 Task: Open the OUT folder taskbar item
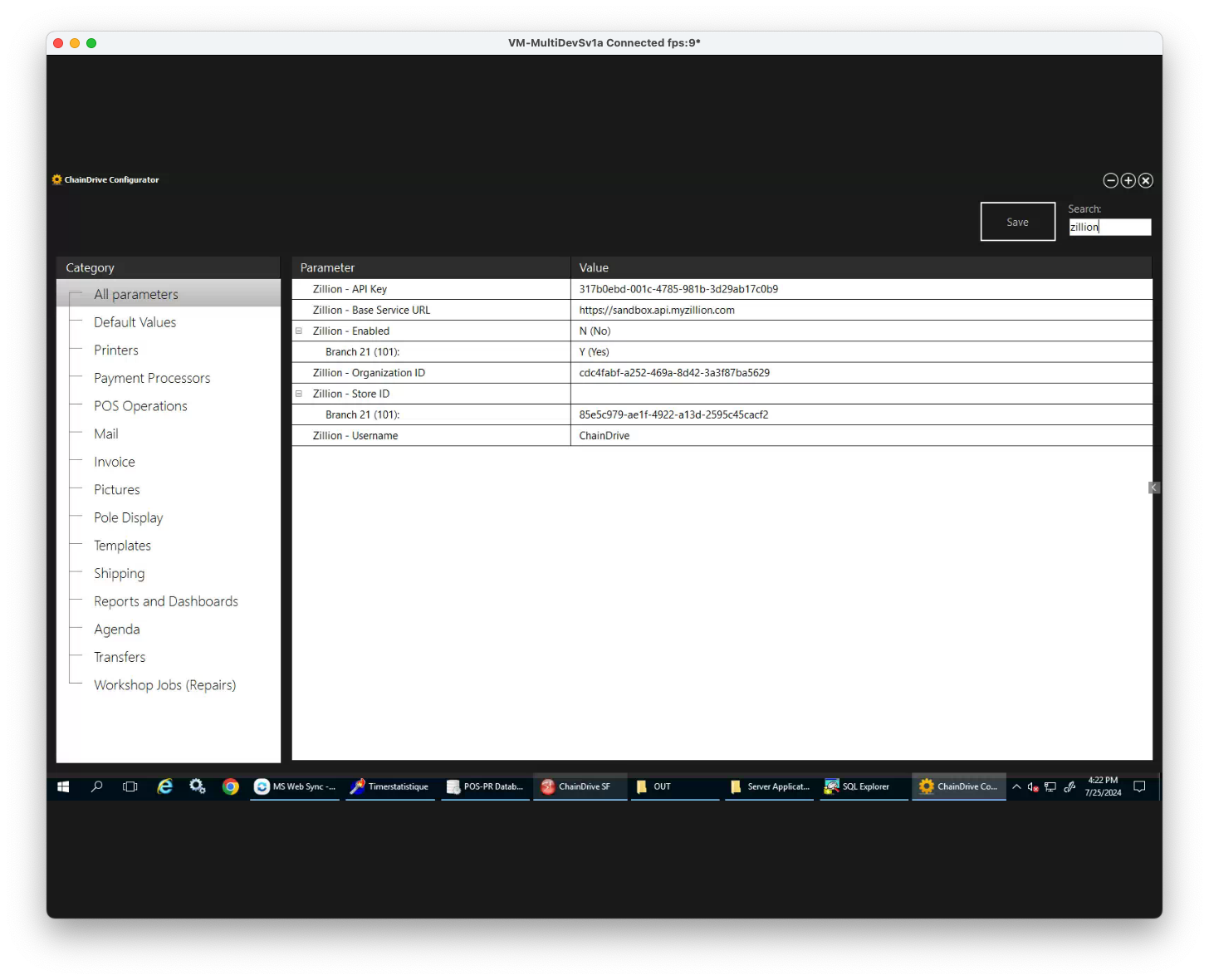click(x=675, y=786)
